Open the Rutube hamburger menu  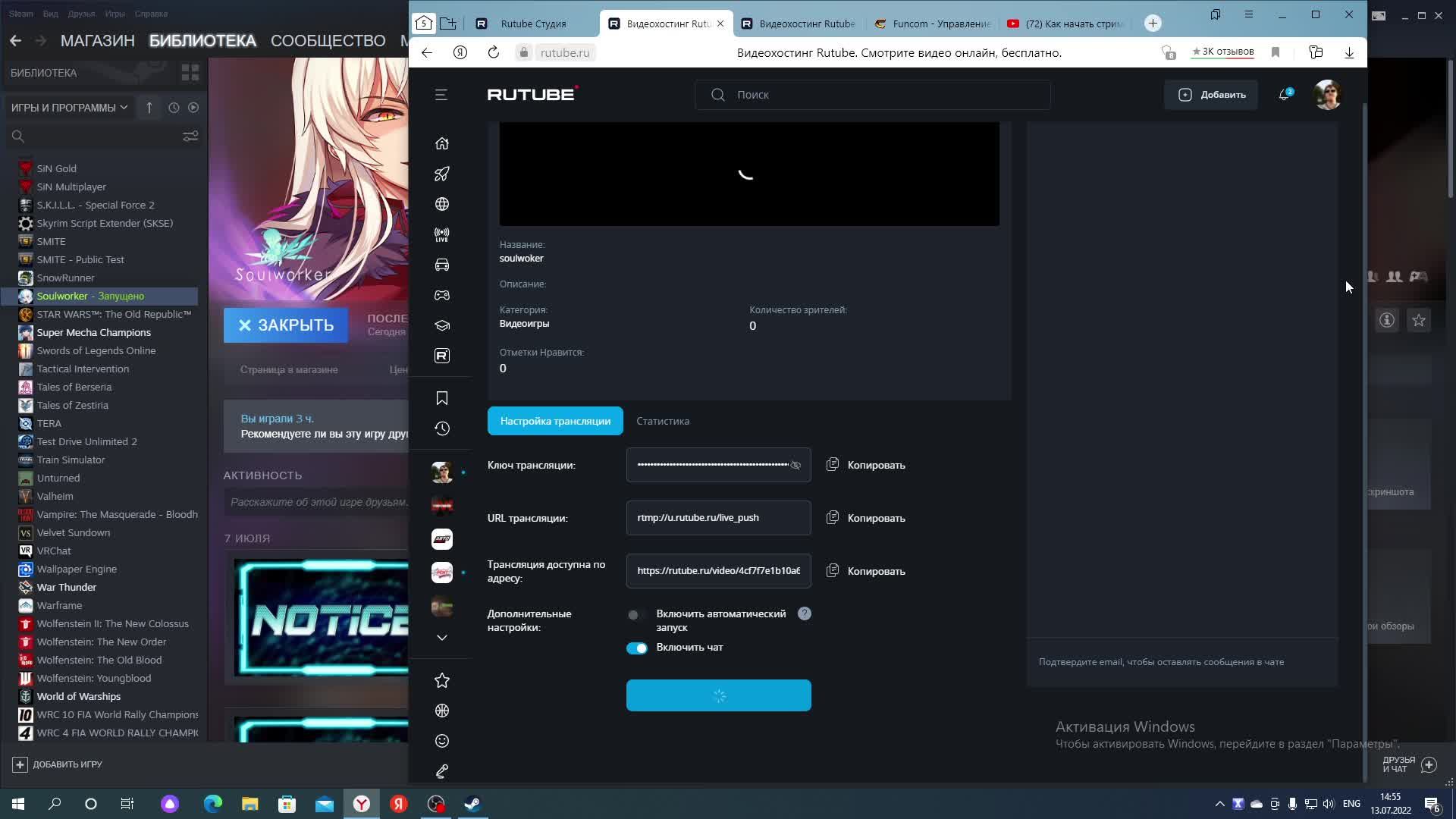click(x=441, y=95)
